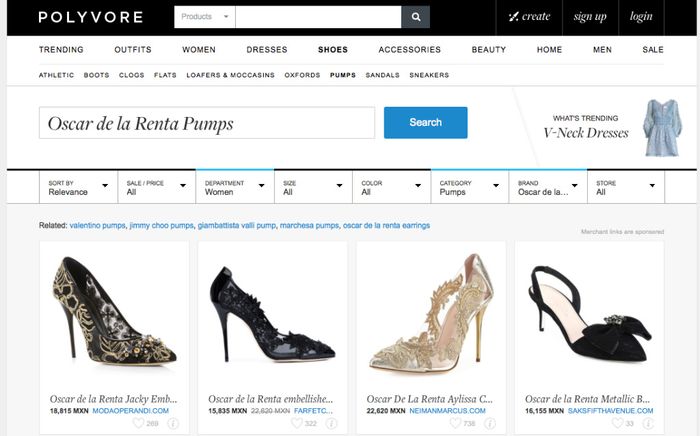Visit MODAOPERANDI.COM merchant link
This screenshot has height=436, width=700.
pos(131,411)
